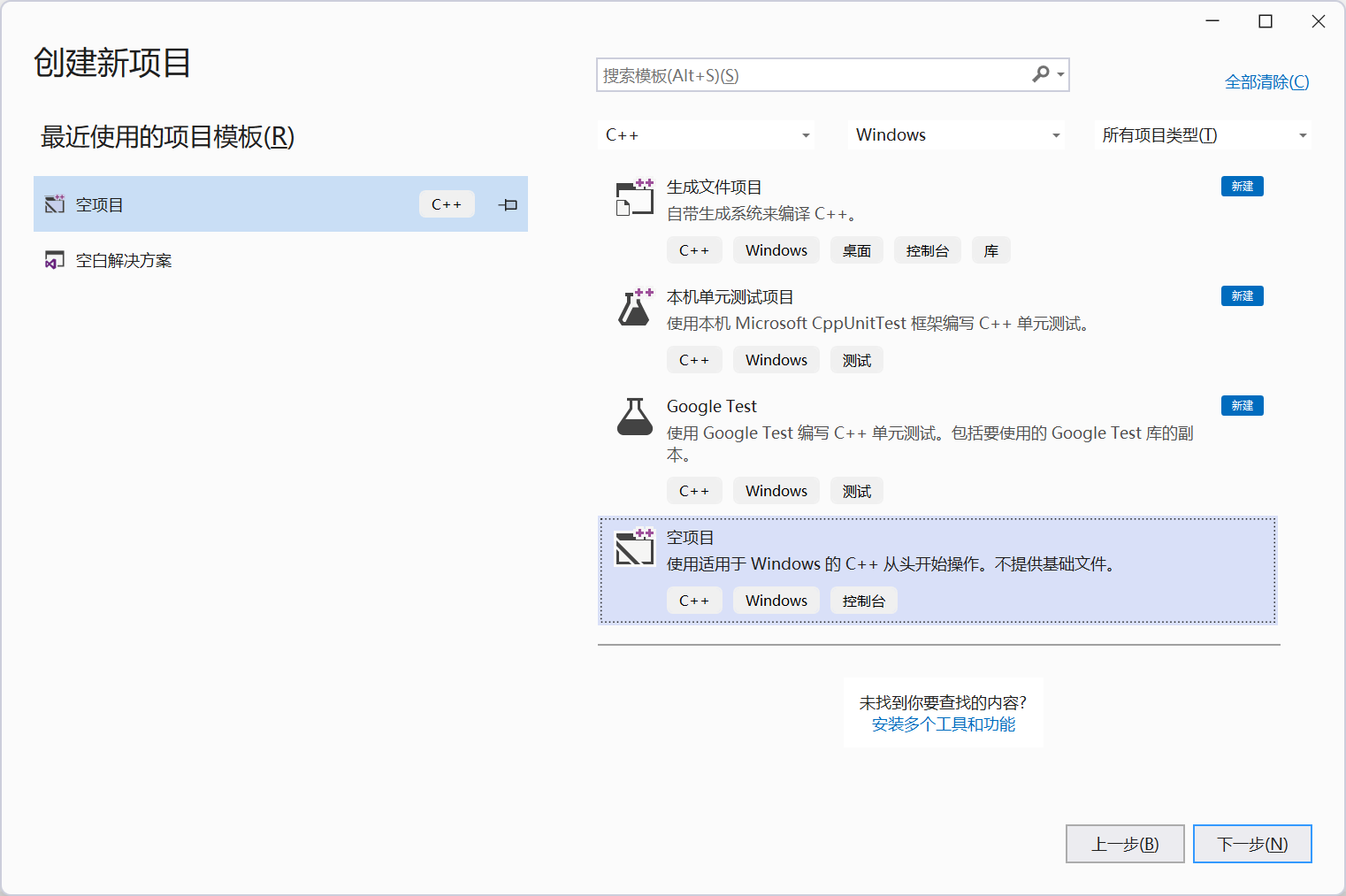Select recent template 空白解决方案

(x=280, y=260)
